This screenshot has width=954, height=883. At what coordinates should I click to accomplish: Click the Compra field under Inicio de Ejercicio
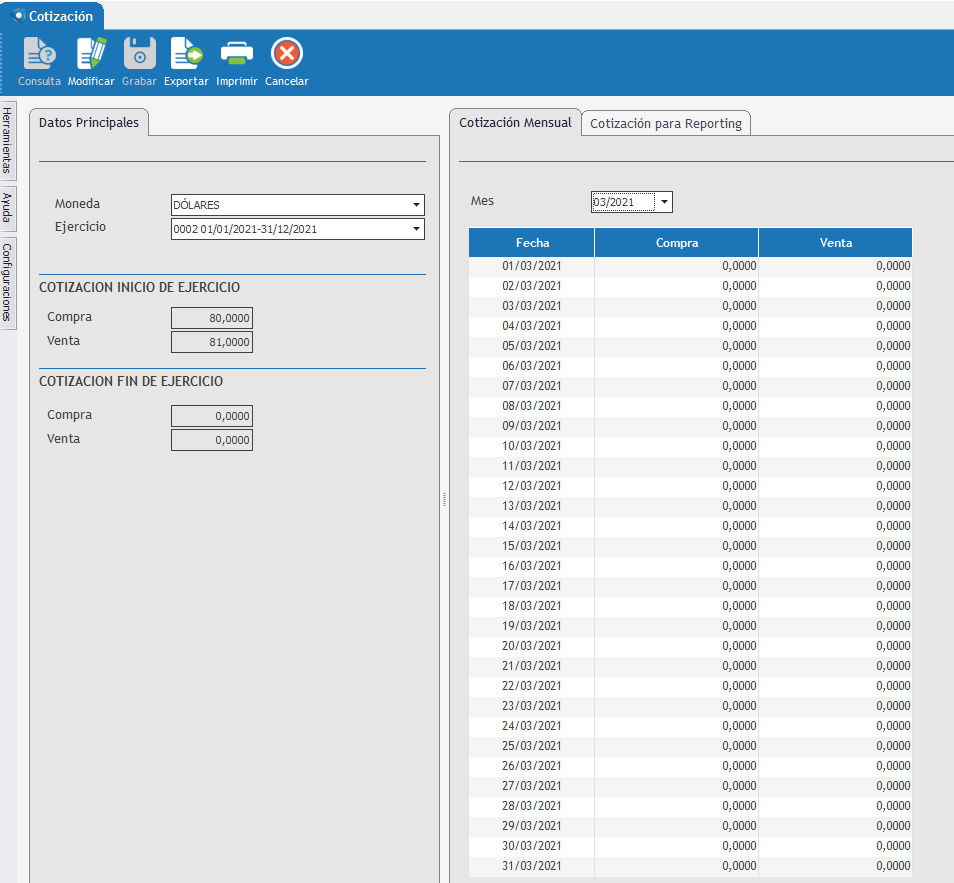tap(212, 319)
